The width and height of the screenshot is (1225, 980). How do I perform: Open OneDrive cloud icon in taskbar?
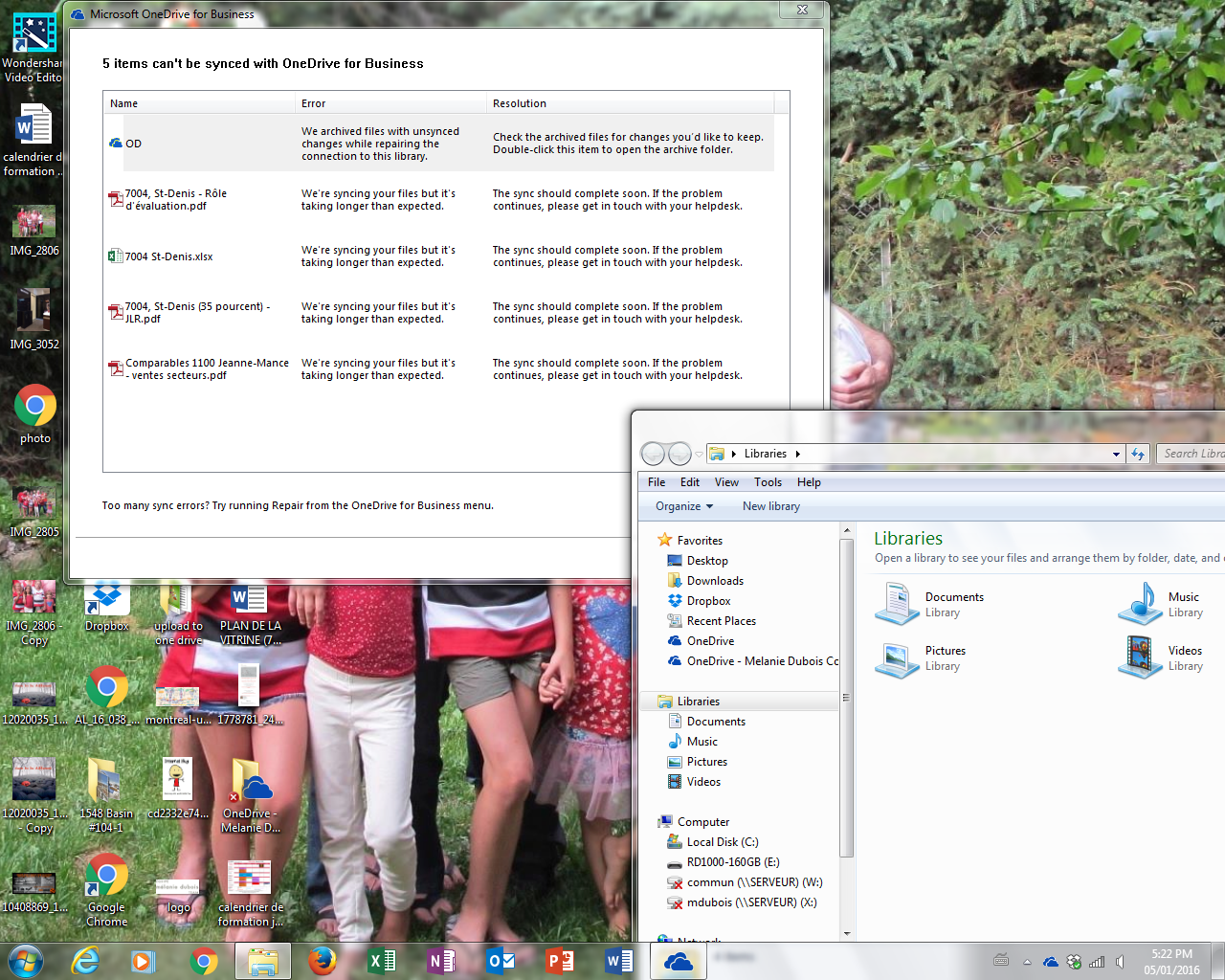pyautogui.click(x=678, y=961)
